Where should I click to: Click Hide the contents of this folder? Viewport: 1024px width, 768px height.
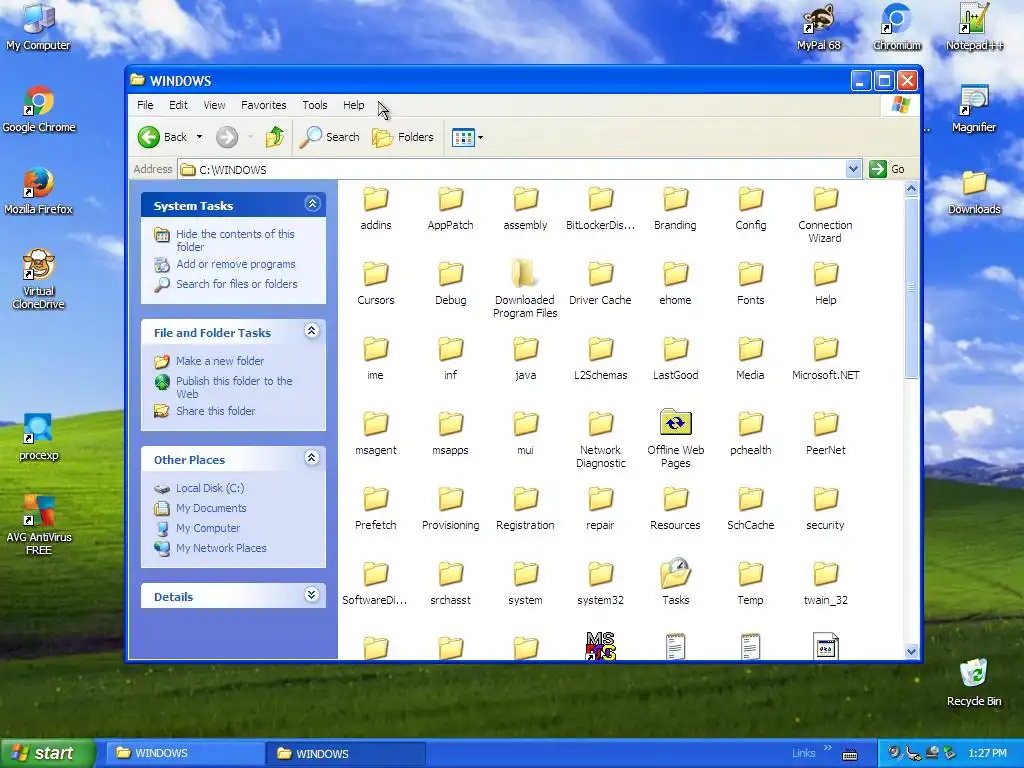(x=235, y=240)
